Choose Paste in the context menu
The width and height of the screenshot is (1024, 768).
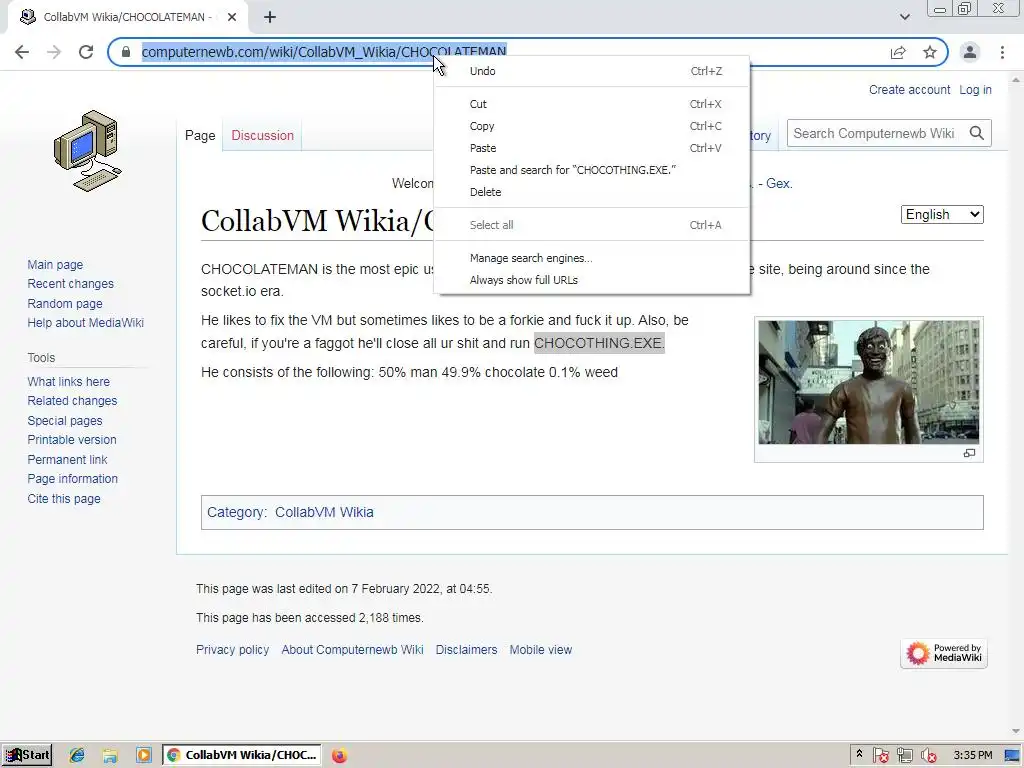[x=592, y=148]
